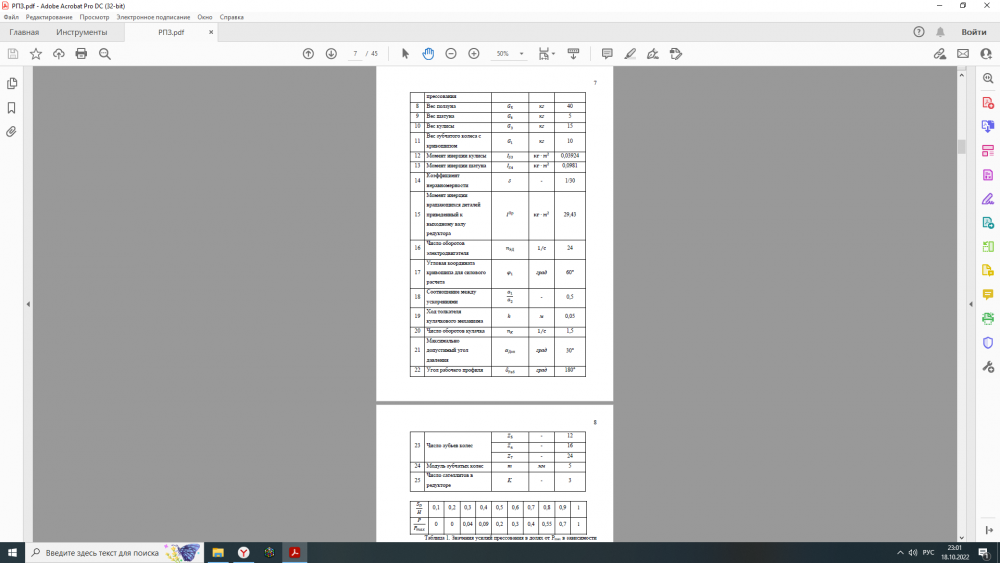Screen dimensions: 1000x563
Task: Share link to file icon
Action: pos(940,54)
